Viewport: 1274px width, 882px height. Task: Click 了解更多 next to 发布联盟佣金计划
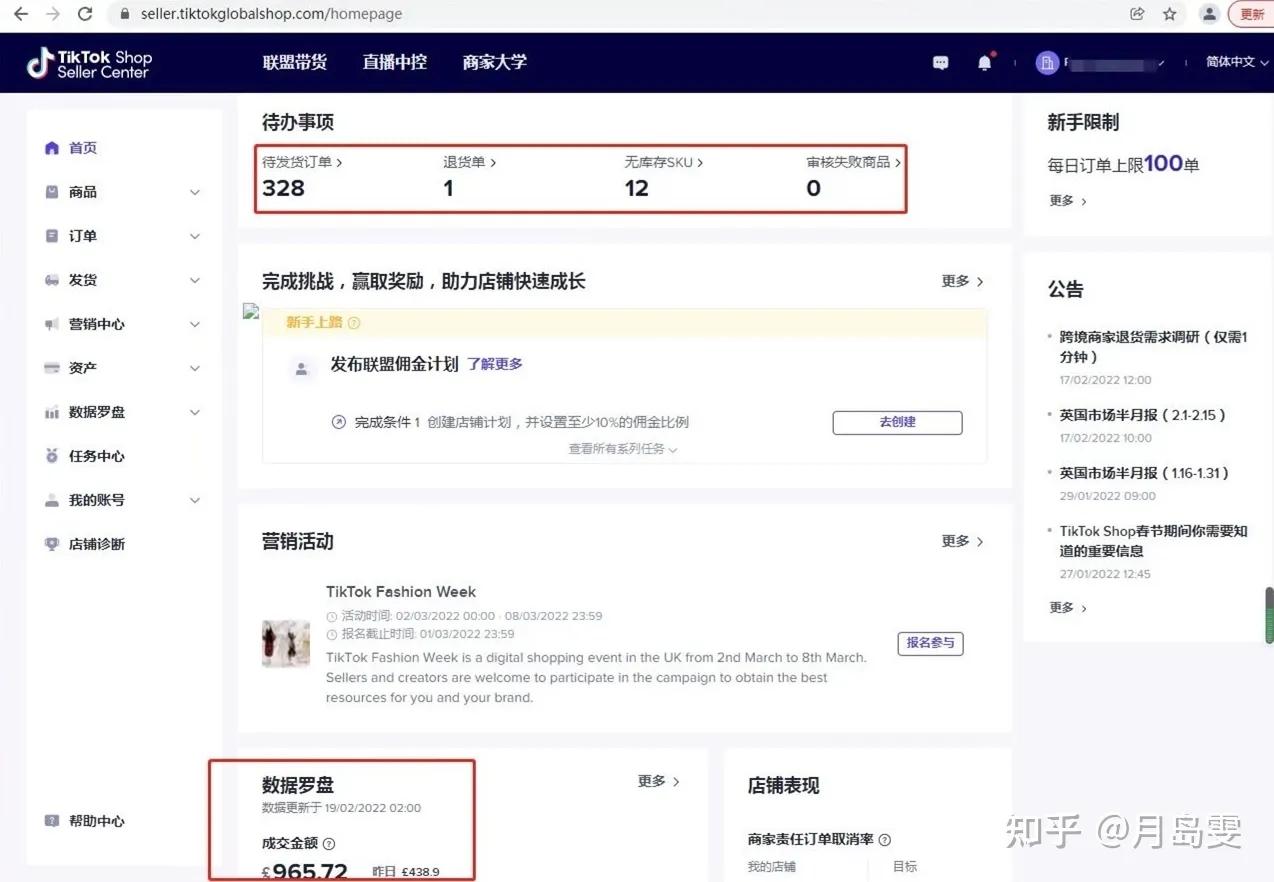(x=494, y=364)
